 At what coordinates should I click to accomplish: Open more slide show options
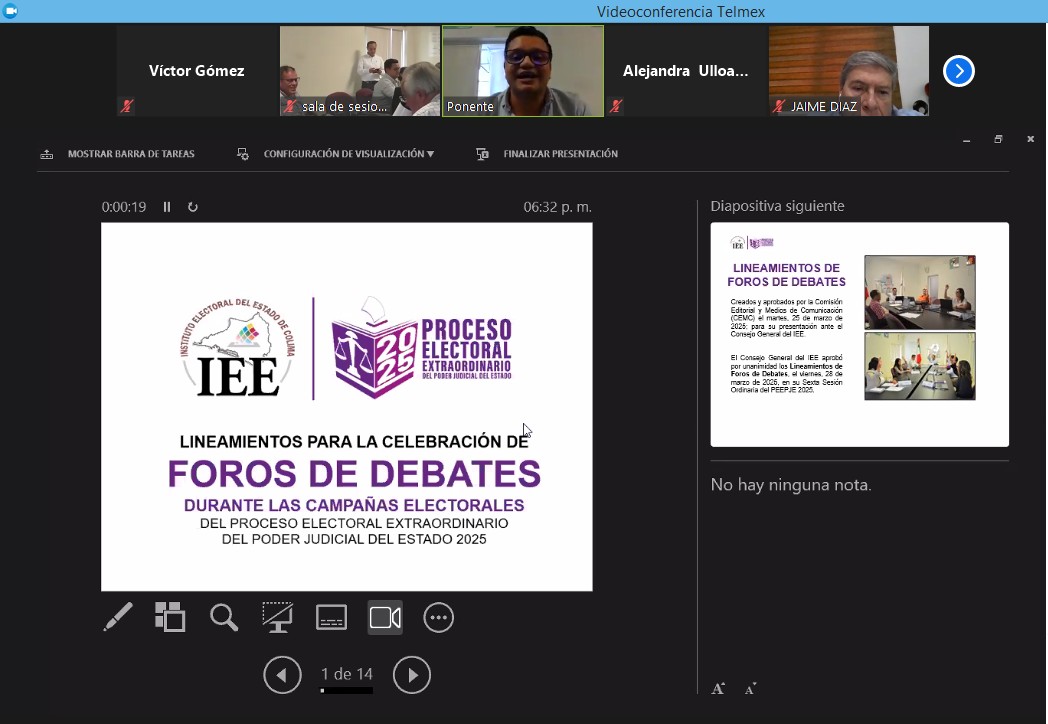point(438,618)
